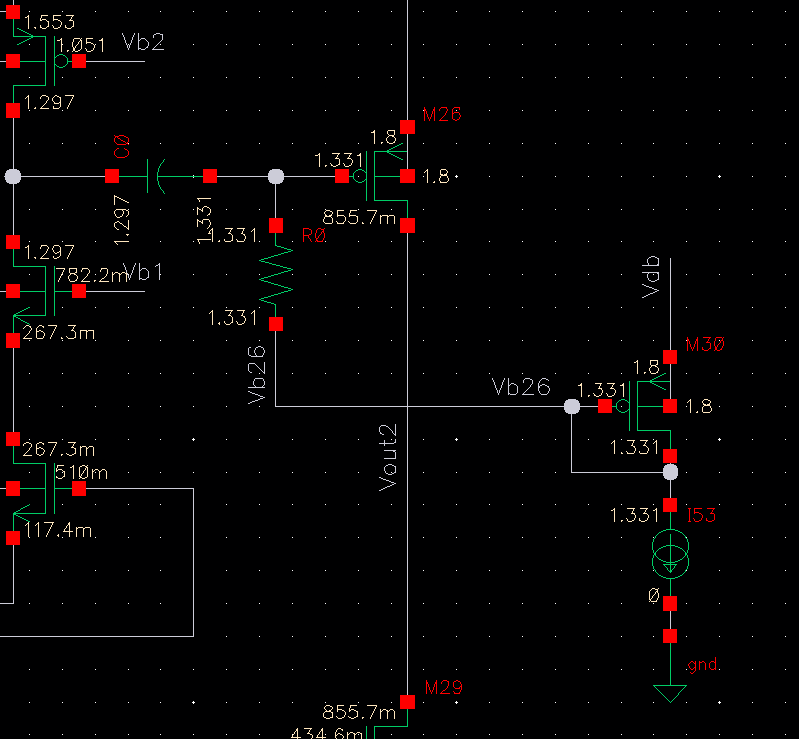Click the transistor with 510m gate voltage
This screenshot has height=739, width=799.
[x=38, y=489]
